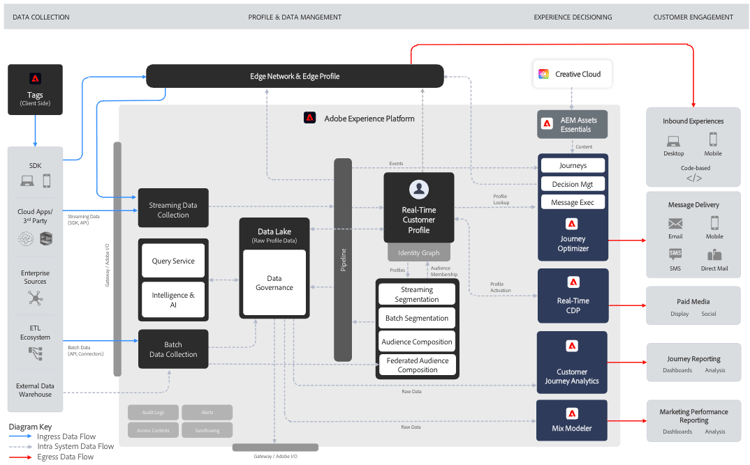The image size is (750, 465).
Task: Select the Streaming Data Collection box
Action: [x=173, y=208]
